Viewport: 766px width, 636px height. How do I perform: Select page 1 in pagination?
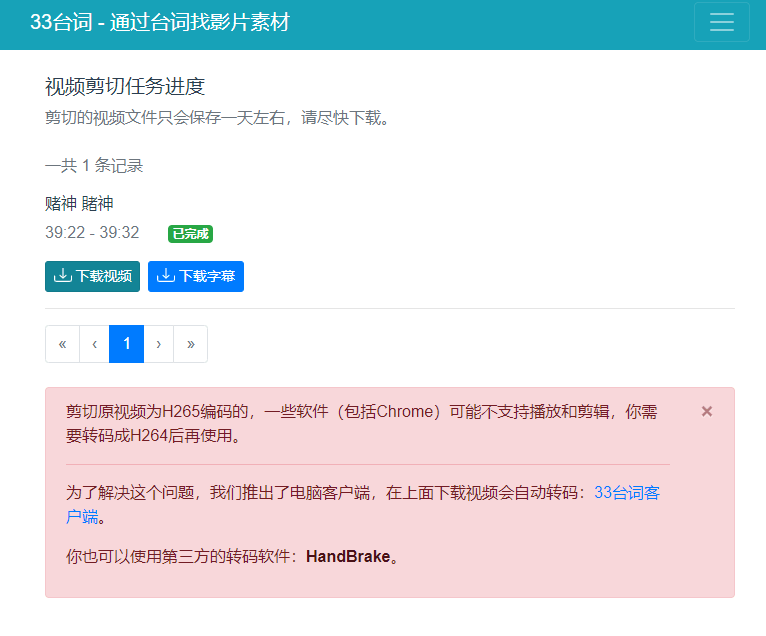click(126, 344)
